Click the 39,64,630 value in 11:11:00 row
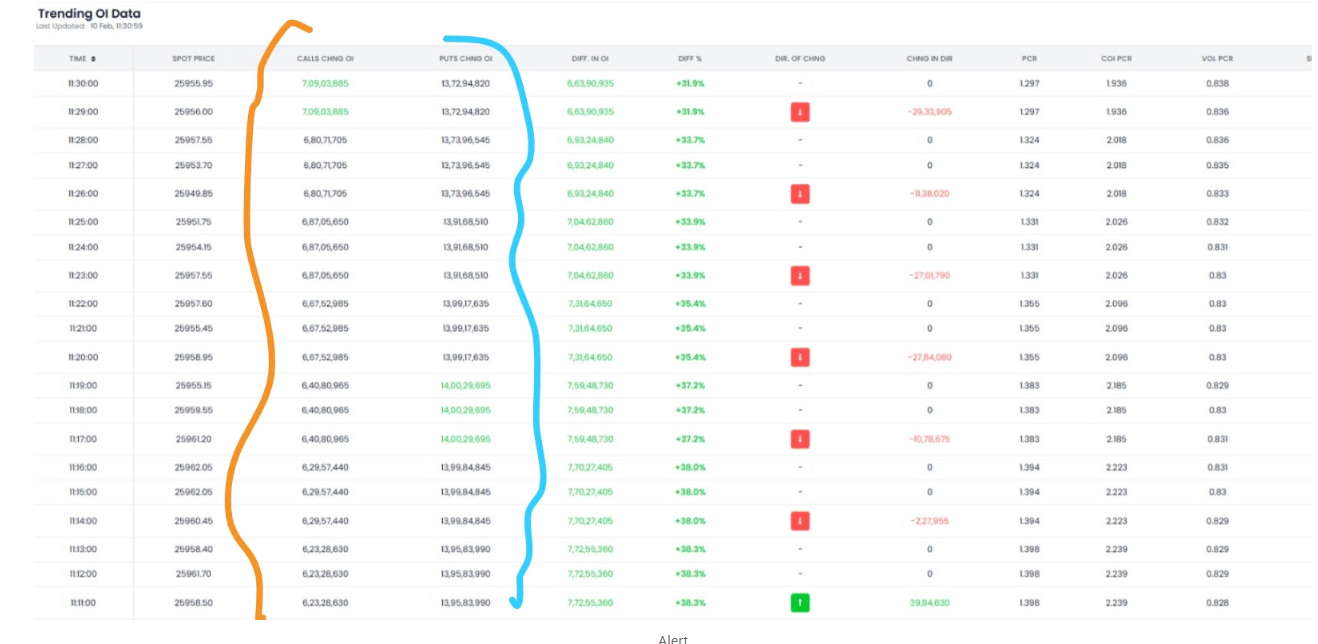Image resolution: width=1318 pixels, height=644 pixels. click(929, 603)
